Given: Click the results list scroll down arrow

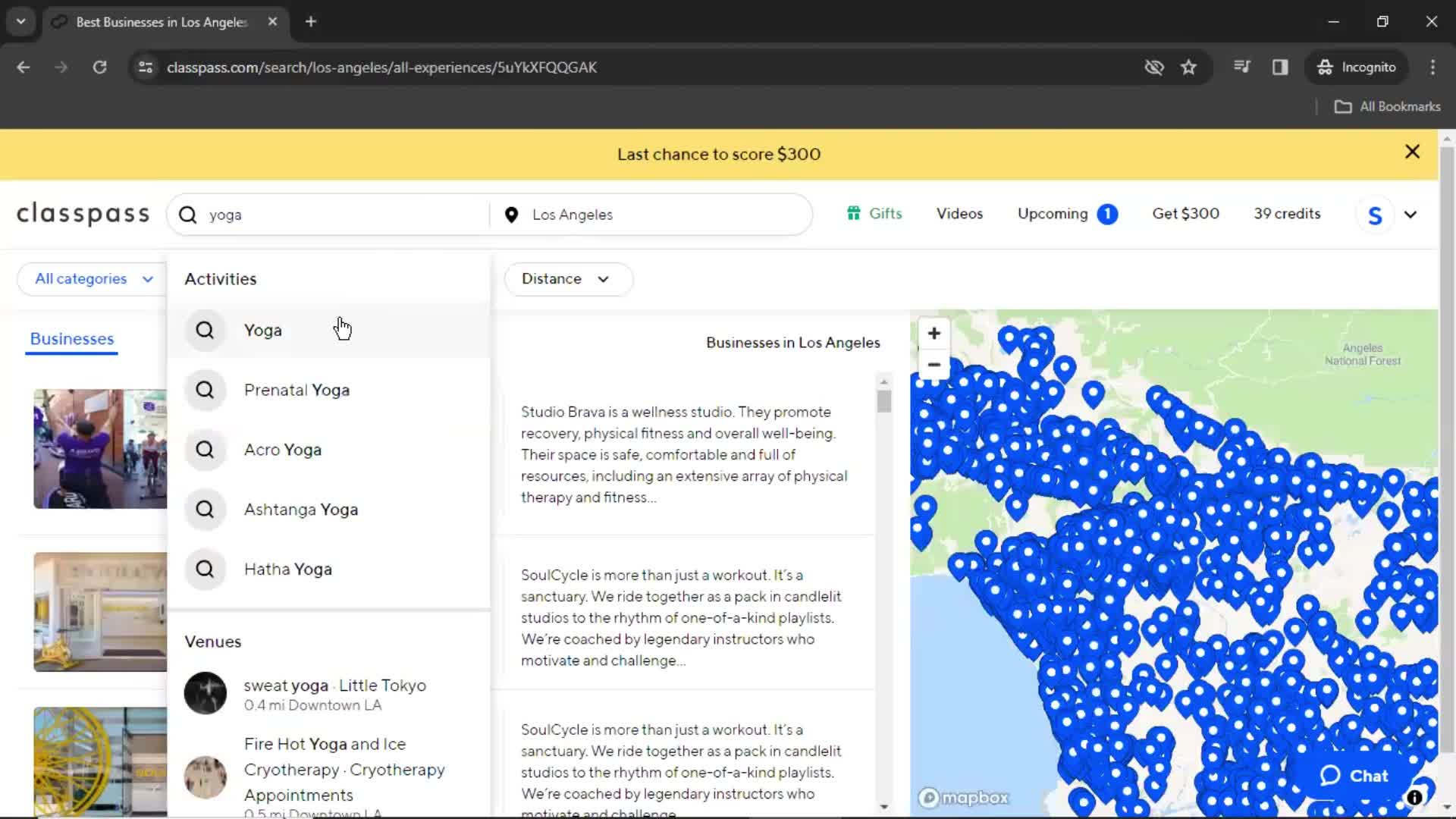Looking at the screenshot, I should [x=883, y=807].
